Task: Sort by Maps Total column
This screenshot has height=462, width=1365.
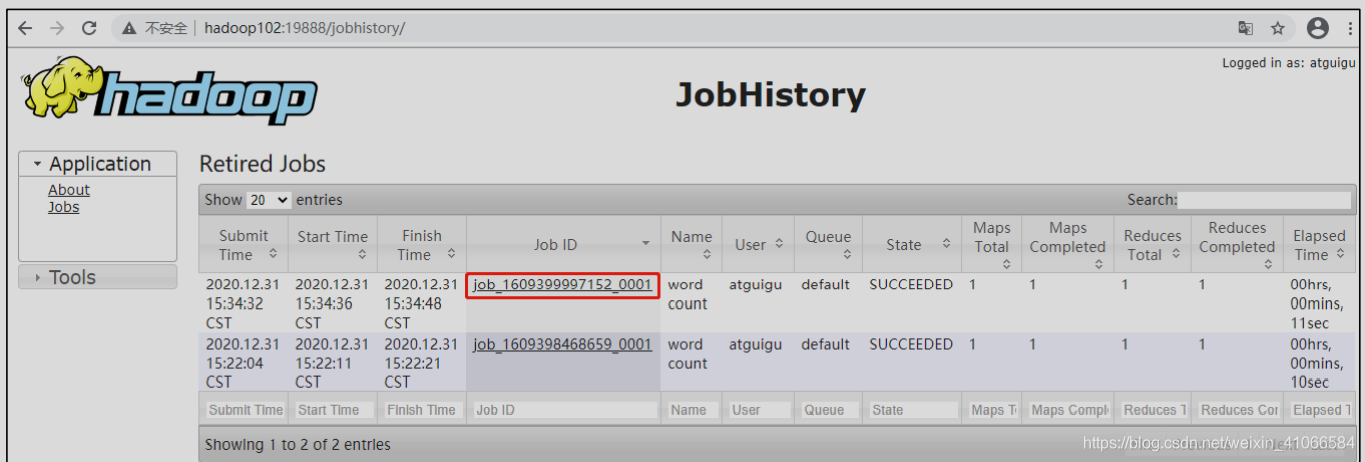Action: coord(992,245)
